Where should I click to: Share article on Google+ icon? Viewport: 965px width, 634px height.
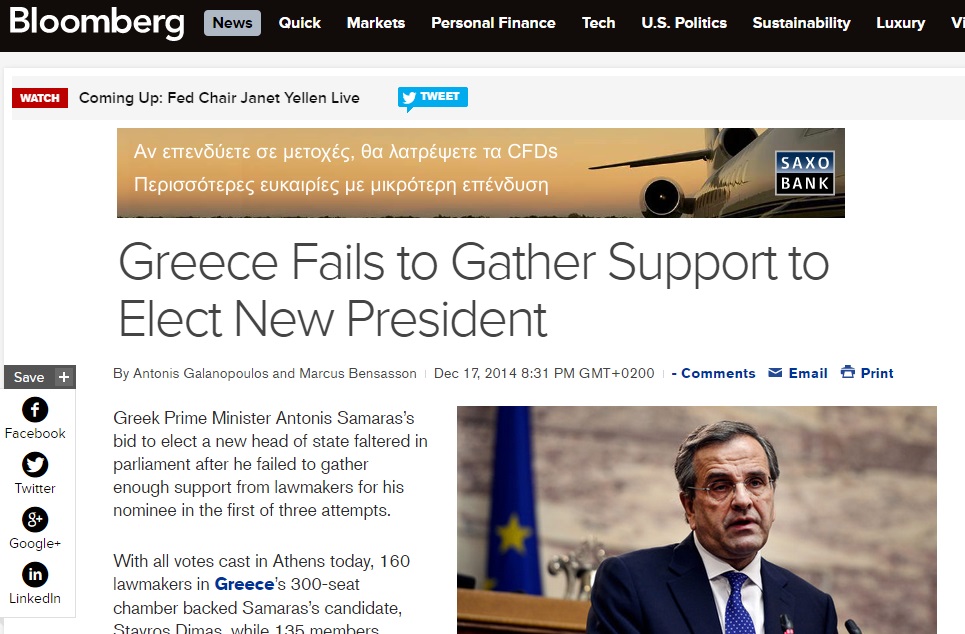click(x=35, y=520)
